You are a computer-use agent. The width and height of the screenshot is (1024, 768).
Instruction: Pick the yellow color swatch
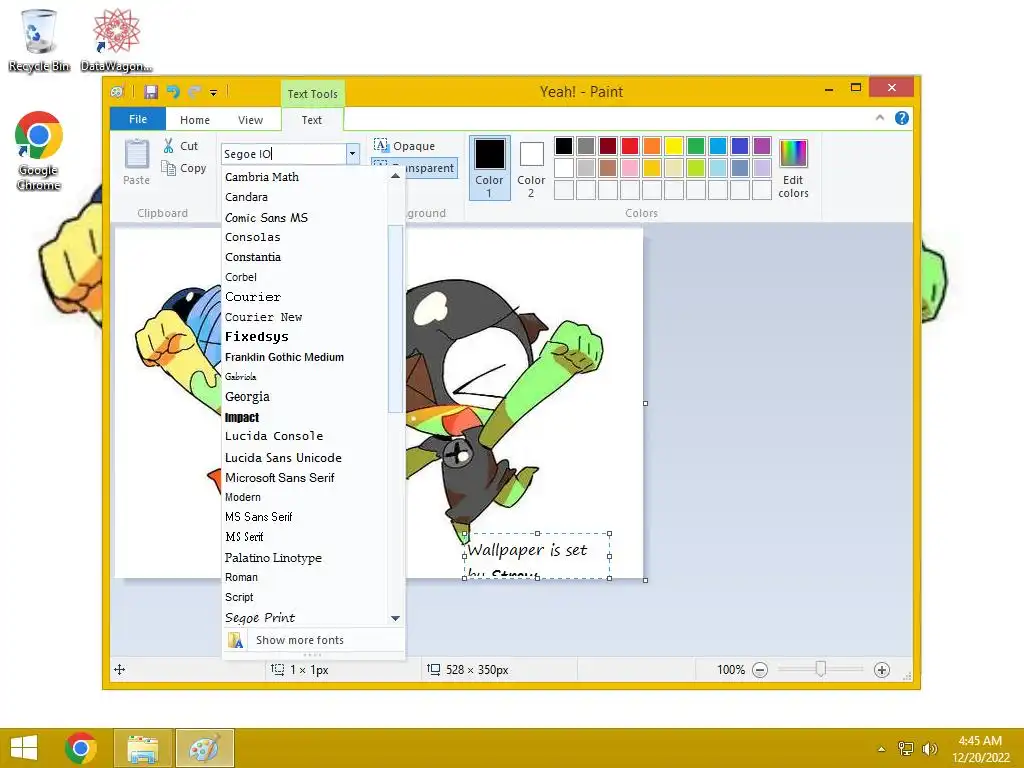674,146
